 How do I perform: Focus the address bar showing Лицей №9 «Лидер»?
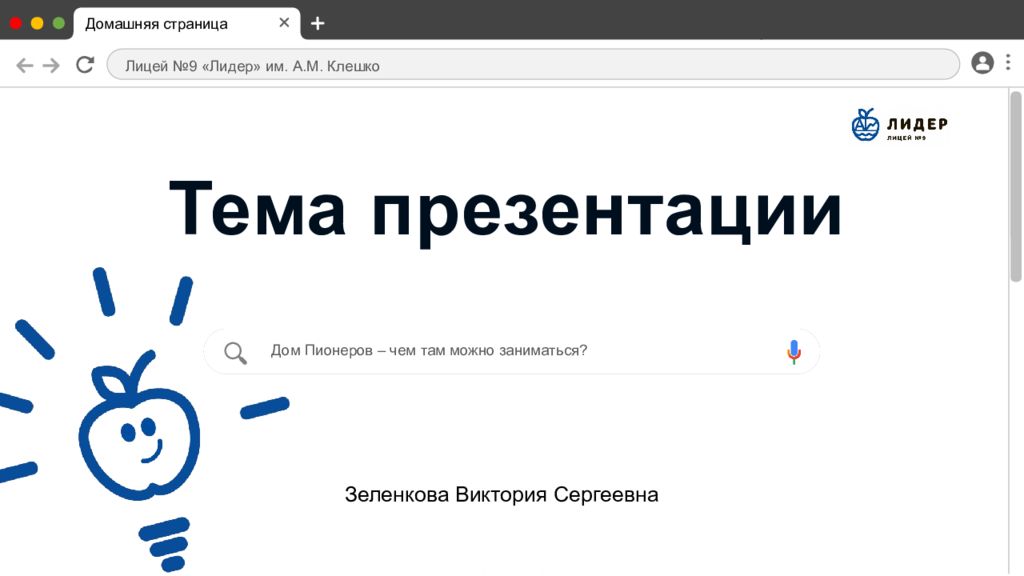(x=532, y=65)
